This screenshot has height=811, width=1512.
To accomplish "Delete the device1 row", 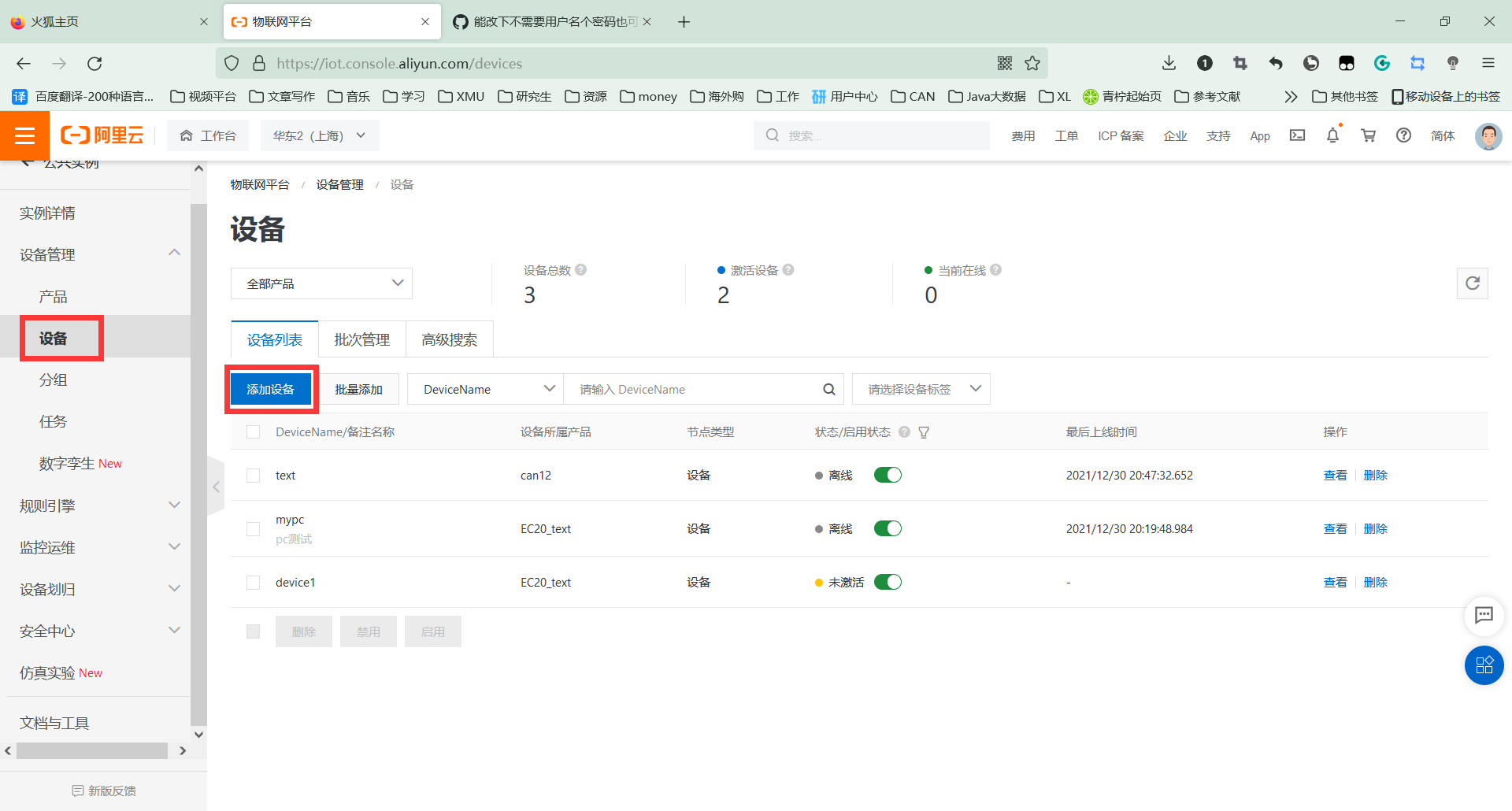I will pyautogui.click(x=1375, y=583).
